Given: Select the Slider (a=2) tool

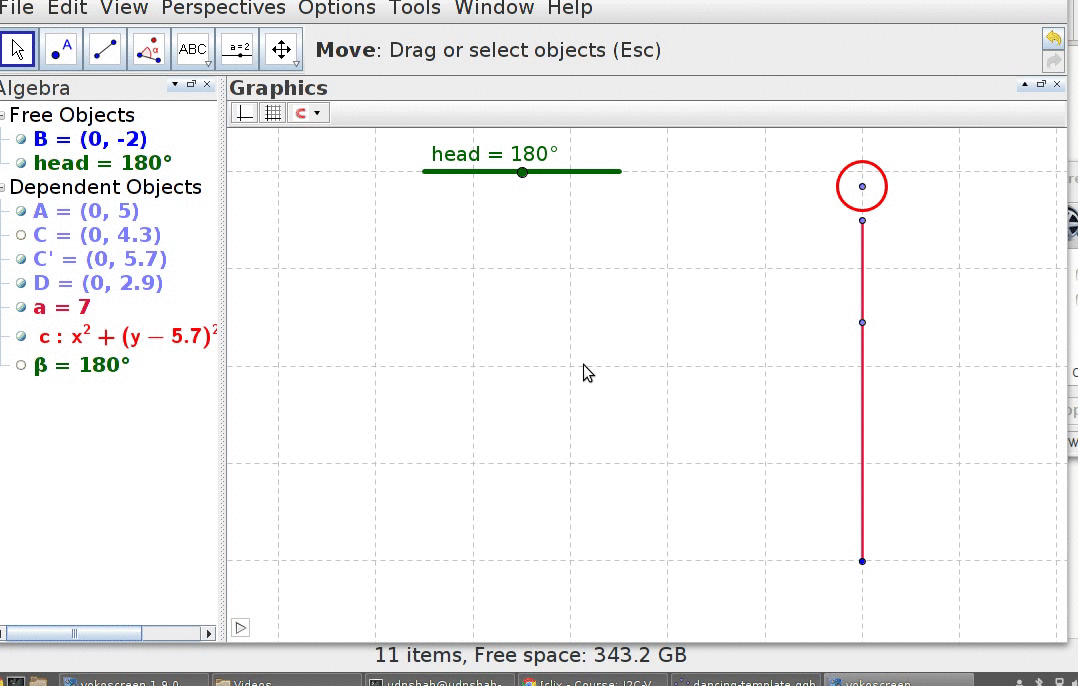Looking at the screenshot, I should coord(238,49).
